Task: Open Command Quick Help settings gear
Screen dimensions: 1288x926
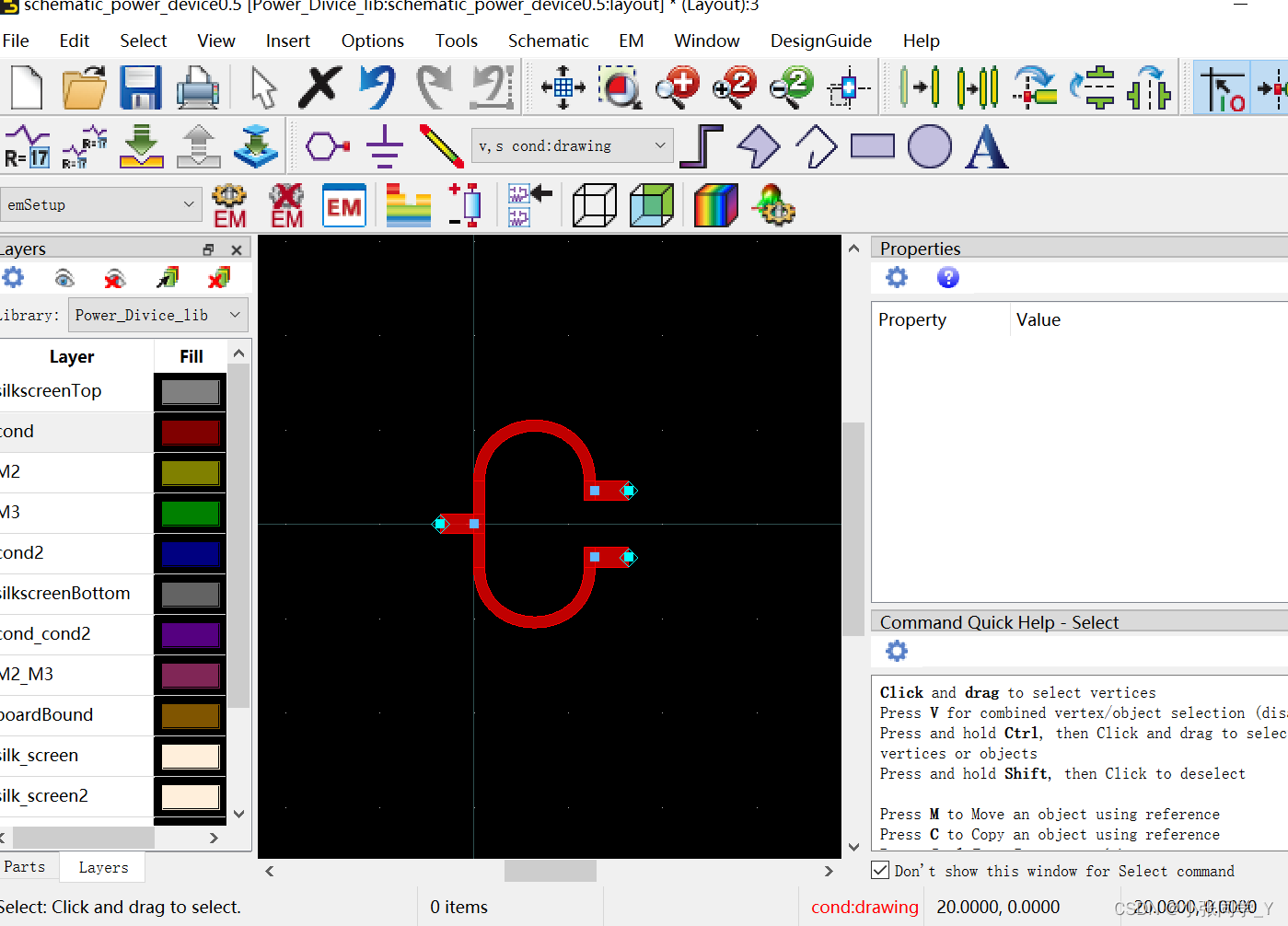Action: coord(897,651)
